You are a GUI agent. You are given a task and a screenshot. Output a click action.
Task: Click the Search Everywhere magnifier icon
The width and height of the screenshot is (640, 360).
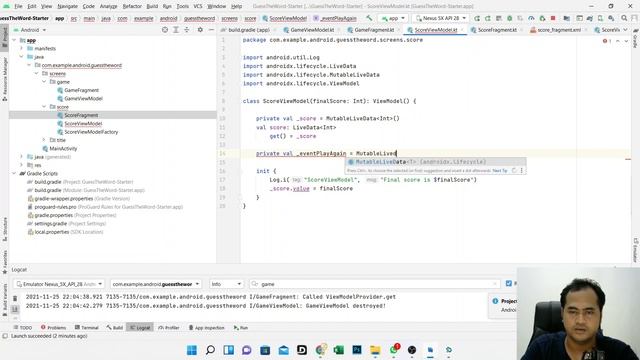(624, 18)
